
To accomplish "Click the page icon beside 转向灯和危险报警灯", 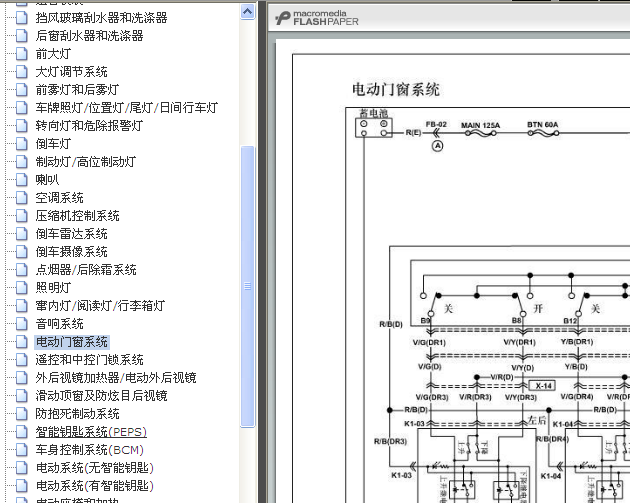I will [22, 126].
